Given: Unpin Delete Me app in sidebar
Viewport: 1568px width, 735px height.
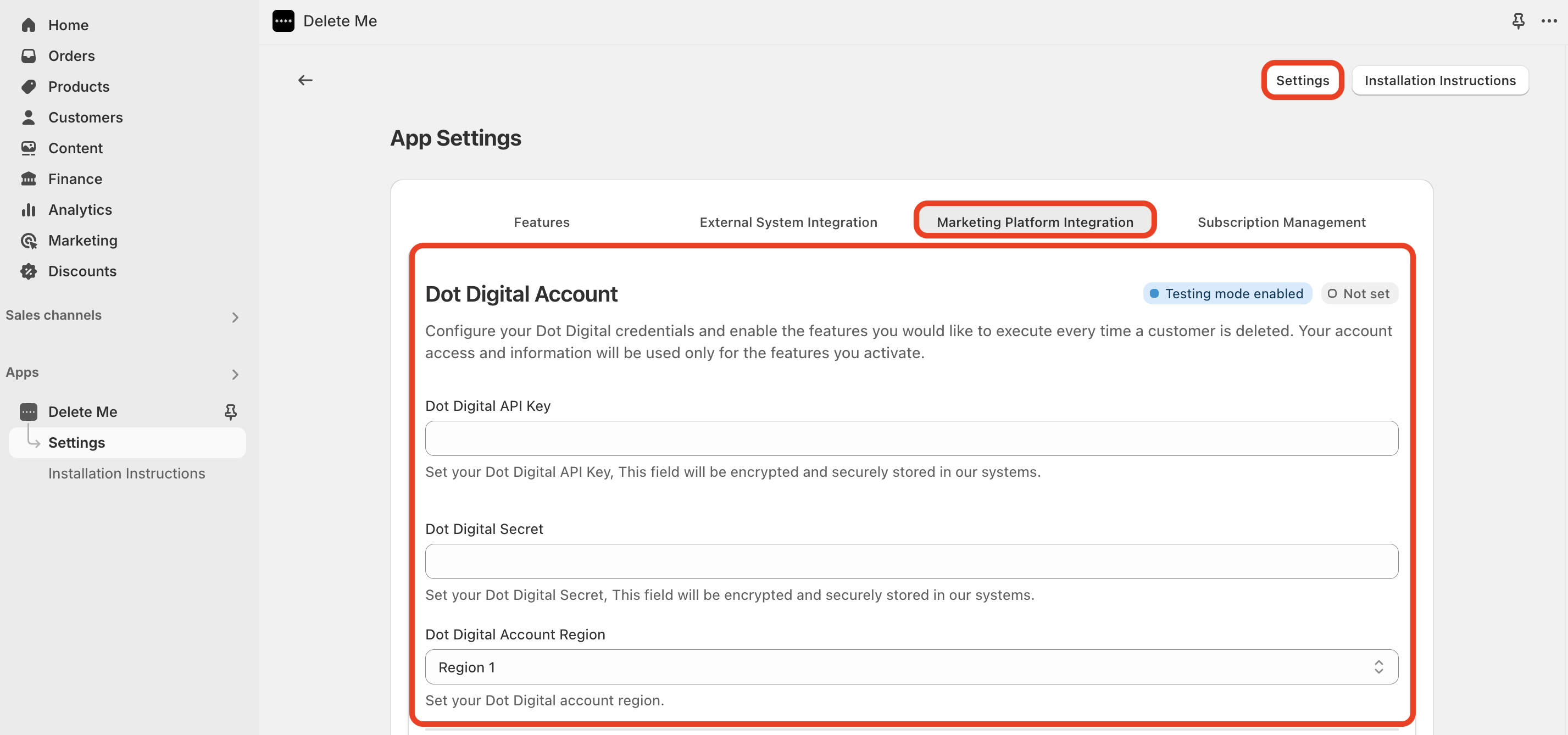Looking at the screenshot, I should click(231, 412).
